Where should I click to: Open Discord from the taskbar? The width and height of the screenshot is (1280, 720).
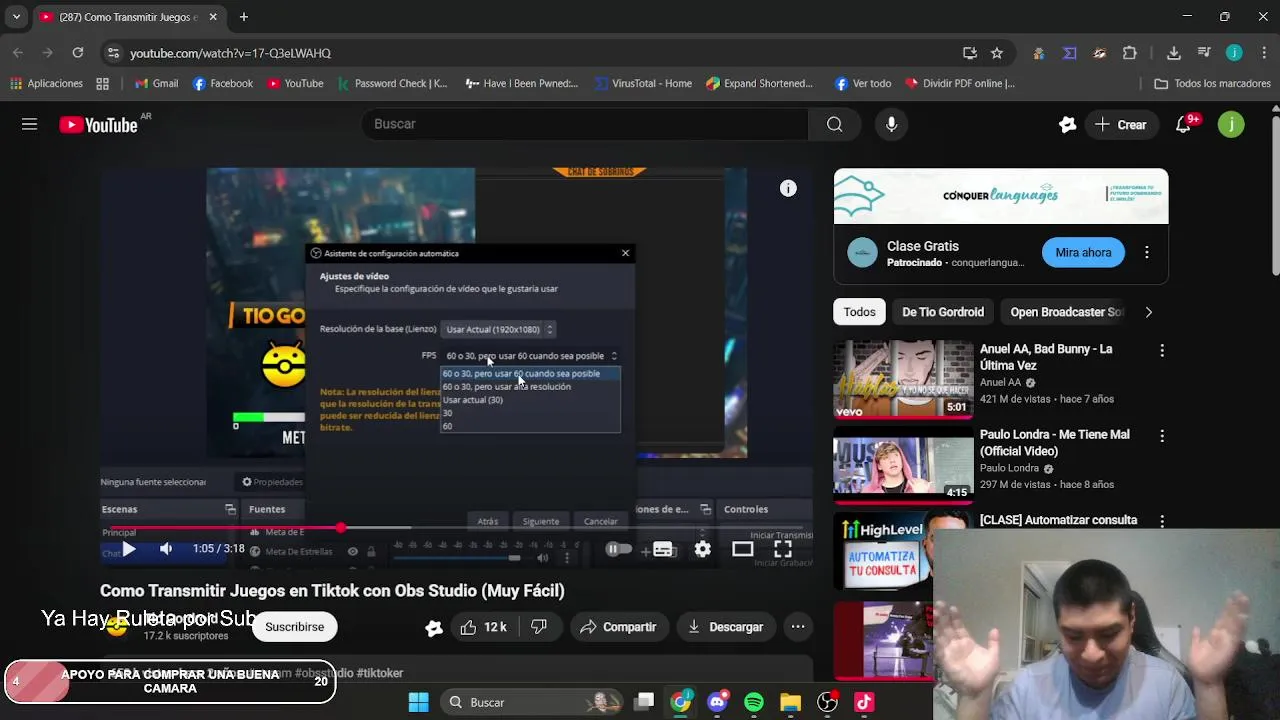[x=717, y=702]
